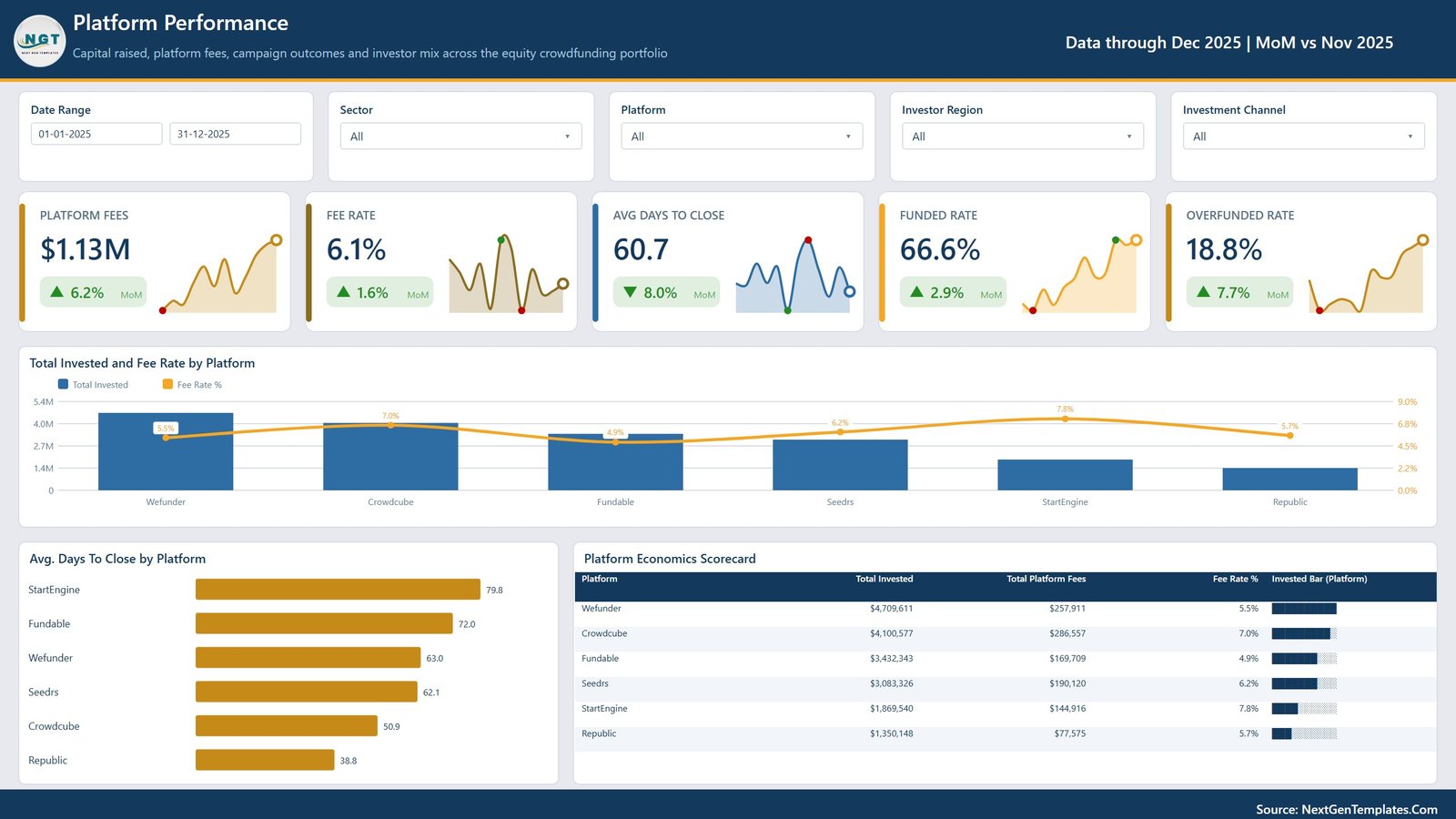Click the Fee Rate green up triangle
Screen dimensions: 1456x819
pyautogui.click(x=343, y=292)
